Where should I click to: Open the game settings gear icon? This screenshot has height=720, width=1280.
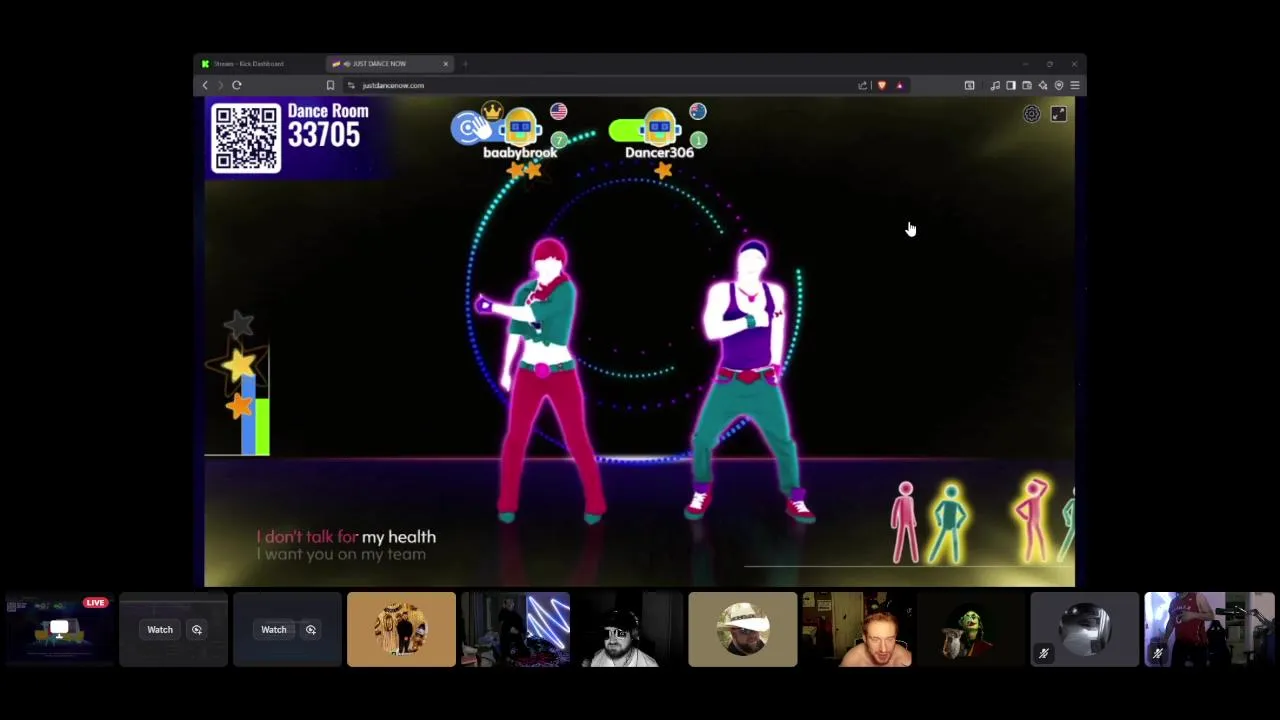(1032, 114)
